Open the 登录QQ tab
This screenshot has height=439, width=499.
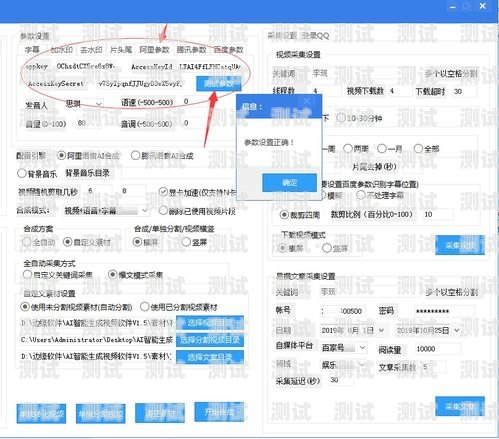[x=315, y=36]
